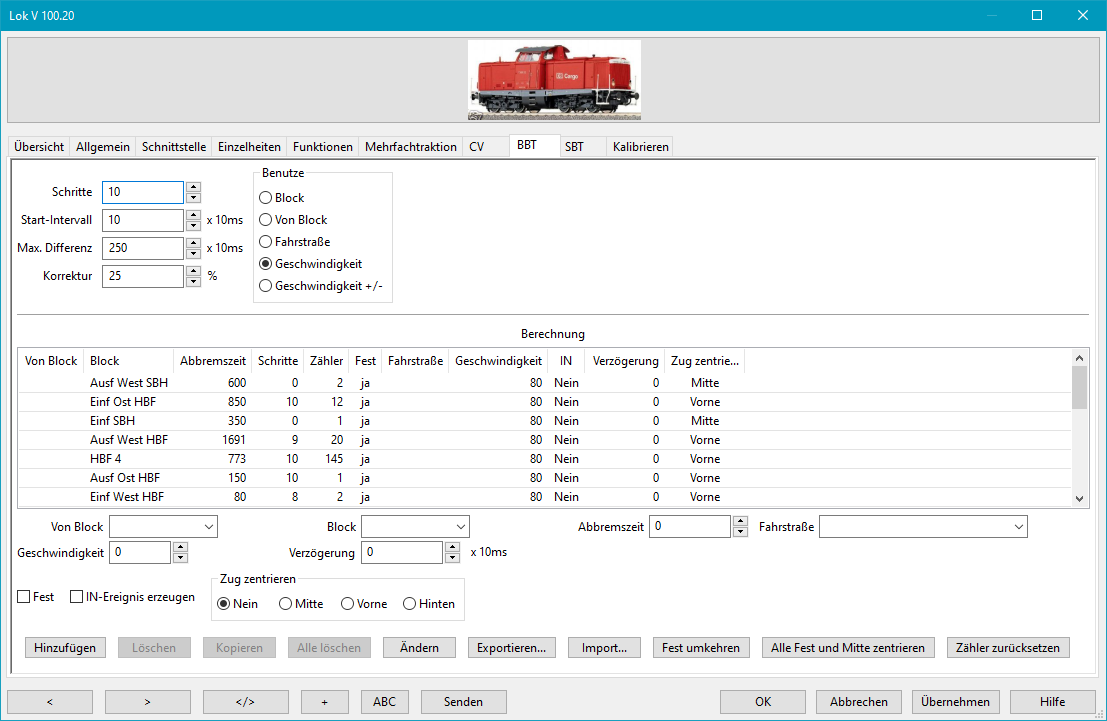Increase the Schritte value with up arrow
The image size is (1107, 721).
coord(193,187)
